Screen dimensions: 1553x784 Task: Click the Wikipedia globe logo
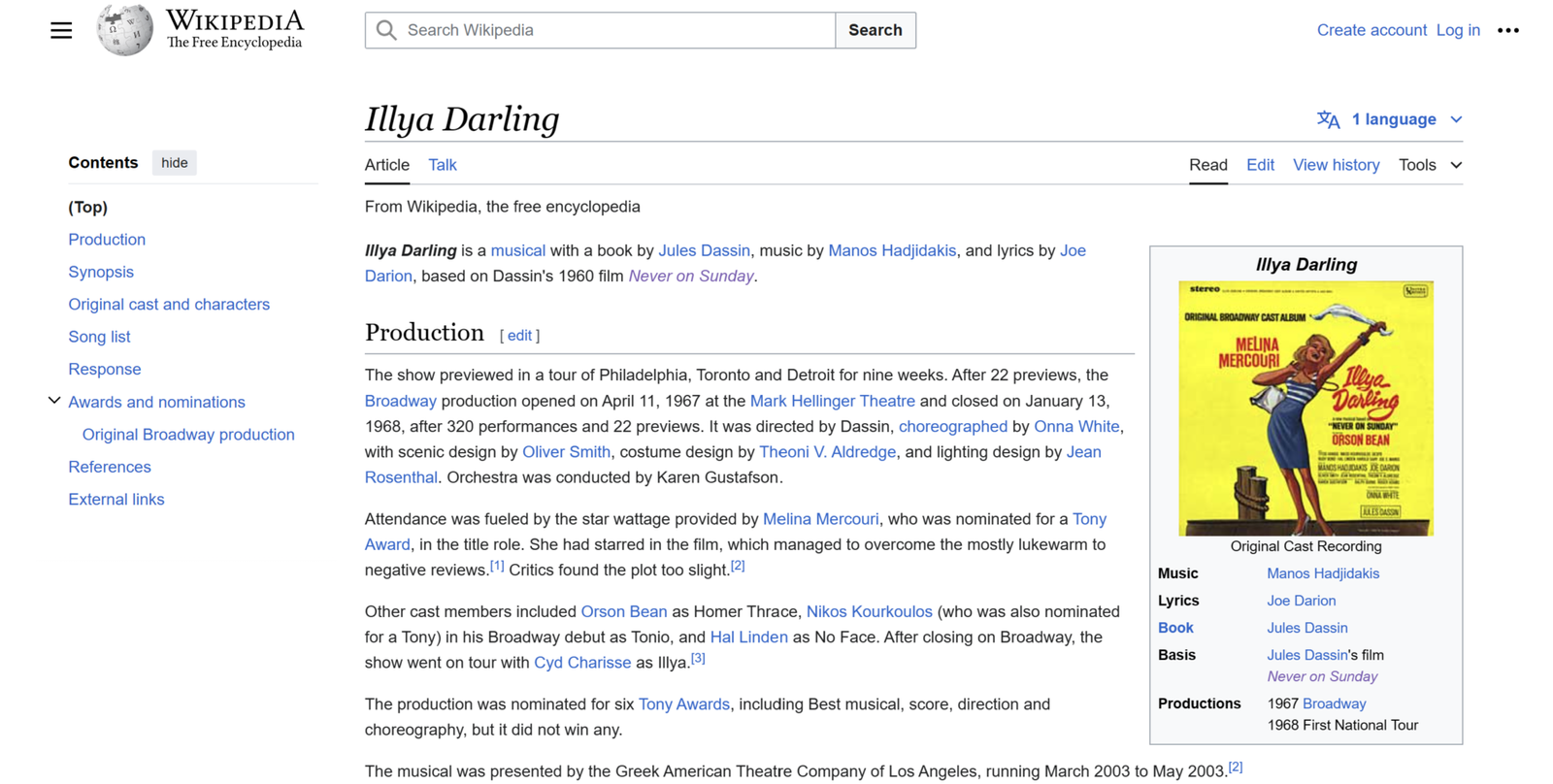click(124, 30)
